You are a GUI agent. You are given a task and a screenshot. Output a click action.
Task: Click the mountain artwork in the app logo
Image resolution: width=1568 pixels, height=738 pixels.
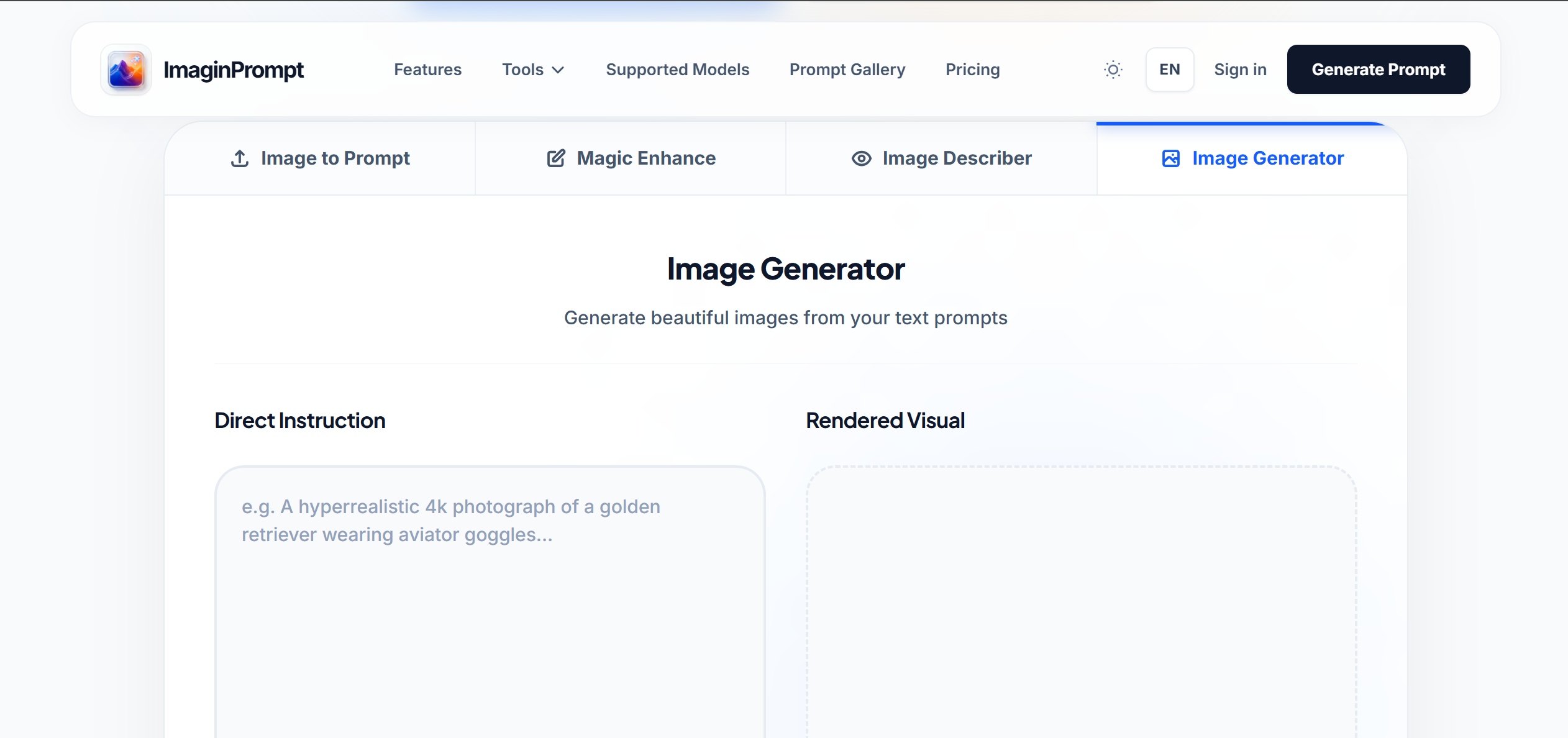pos(126,70)
